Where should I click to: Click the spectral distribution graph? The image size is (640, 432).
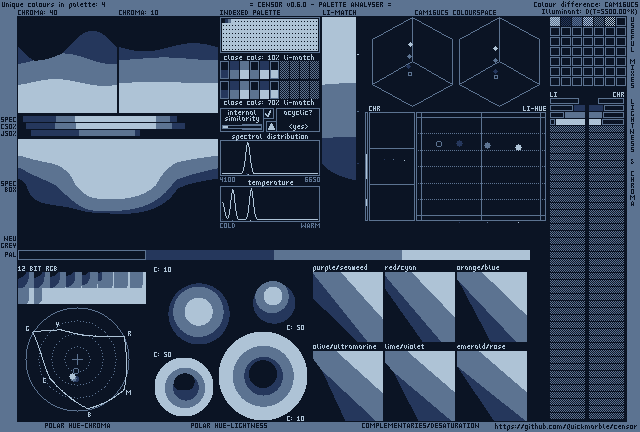click(270, 158)
